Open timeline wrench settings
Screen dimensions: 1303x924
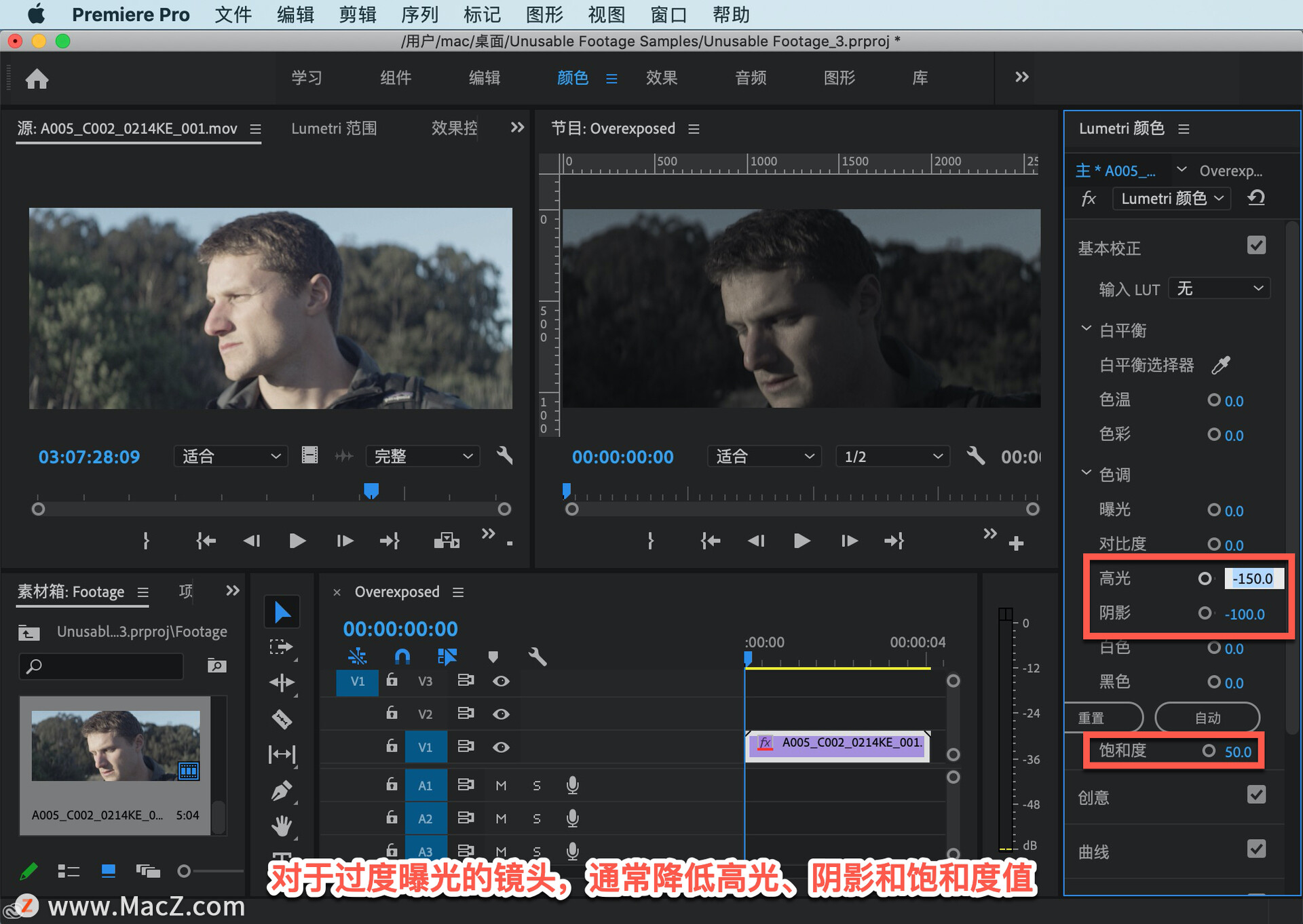click(x=537, y=656)
